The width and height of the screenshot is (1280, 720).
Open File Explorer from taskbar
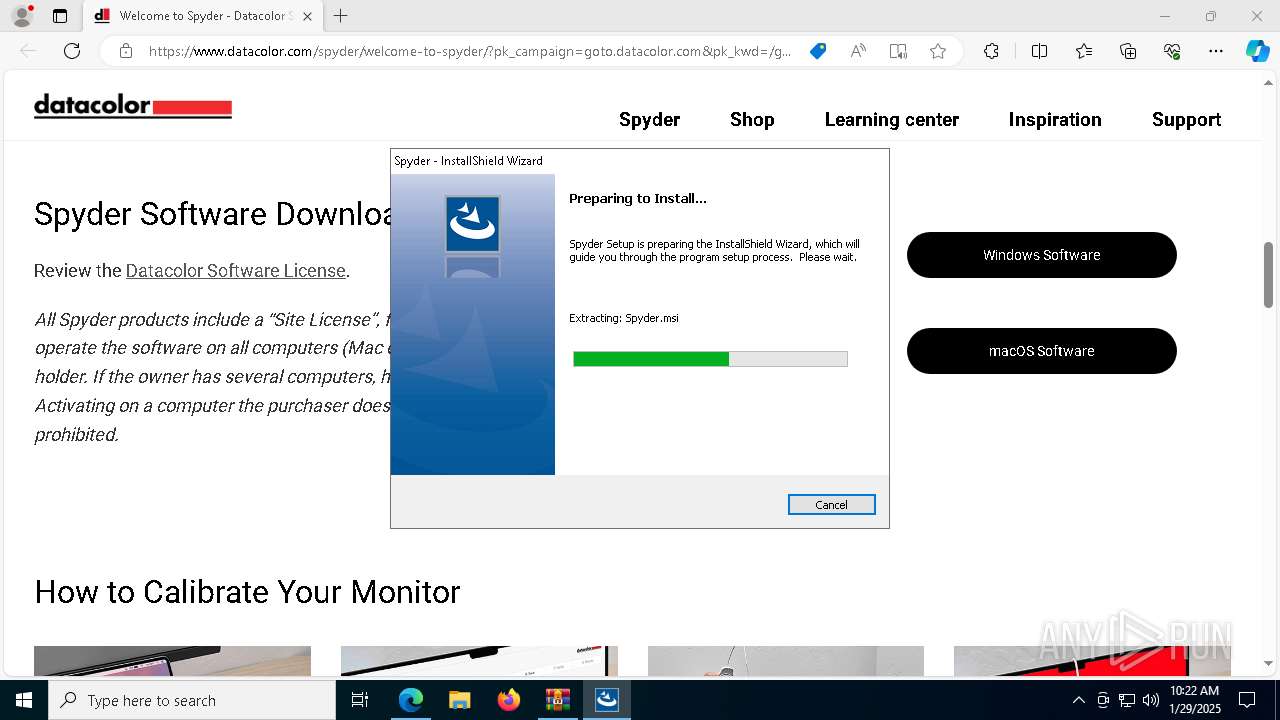(459, 700)
